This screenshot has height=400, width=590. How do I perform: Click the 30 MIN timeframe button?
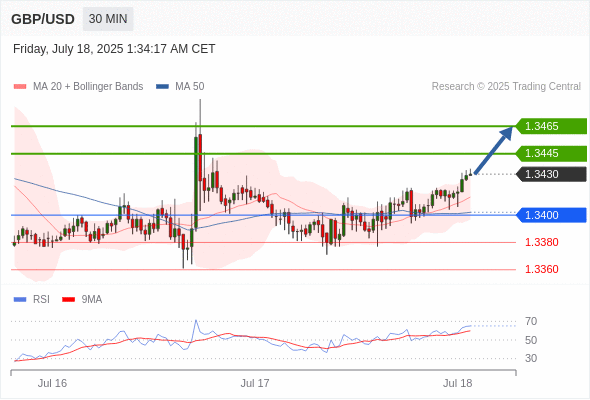pyautogui.click(x=108, y=19)
